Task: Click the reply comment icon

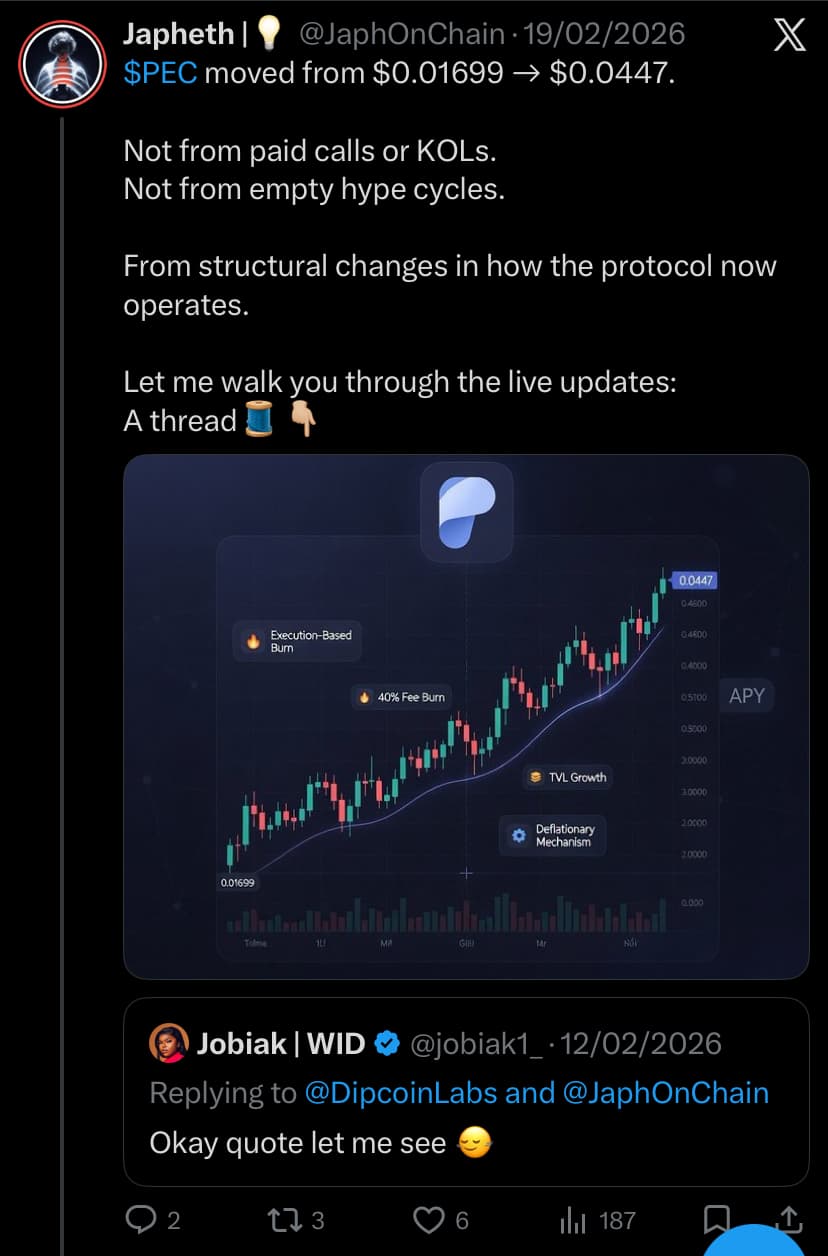Action: 139,1219
